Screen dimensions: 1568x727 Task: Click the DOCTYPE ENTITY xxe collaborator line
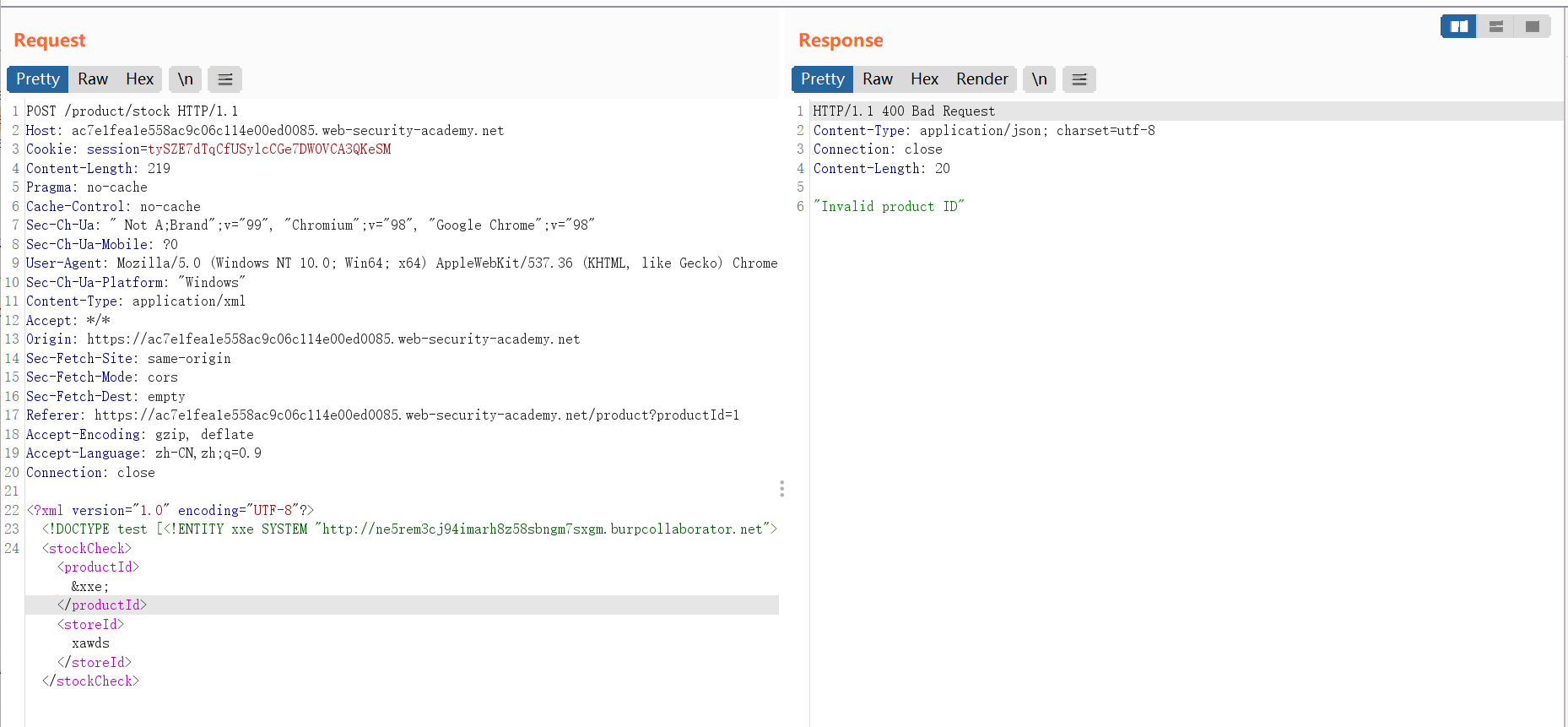pos(409,529)
